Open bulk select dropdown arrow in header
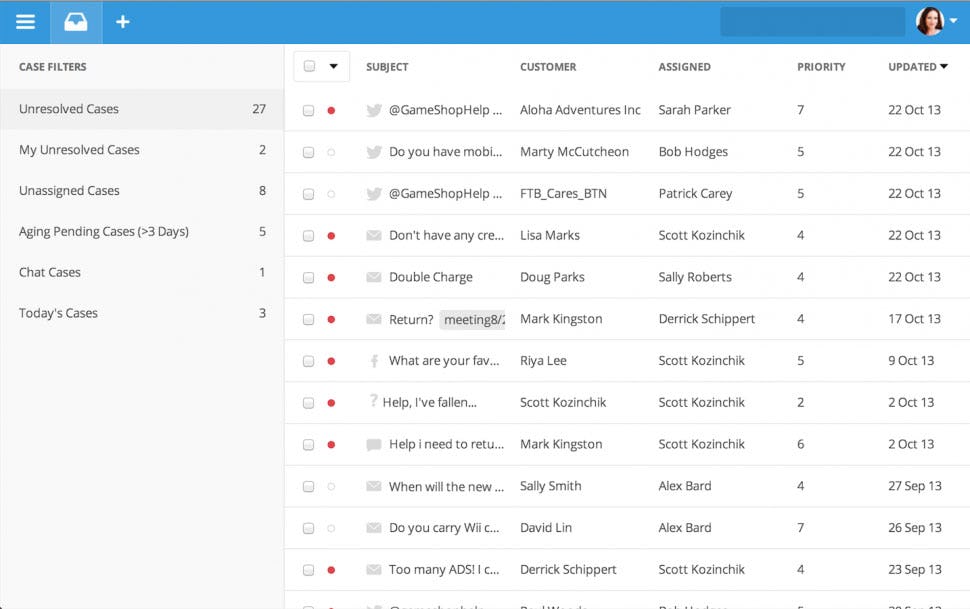The height and width of the screenshot is (609, 970). coord(333,66)
